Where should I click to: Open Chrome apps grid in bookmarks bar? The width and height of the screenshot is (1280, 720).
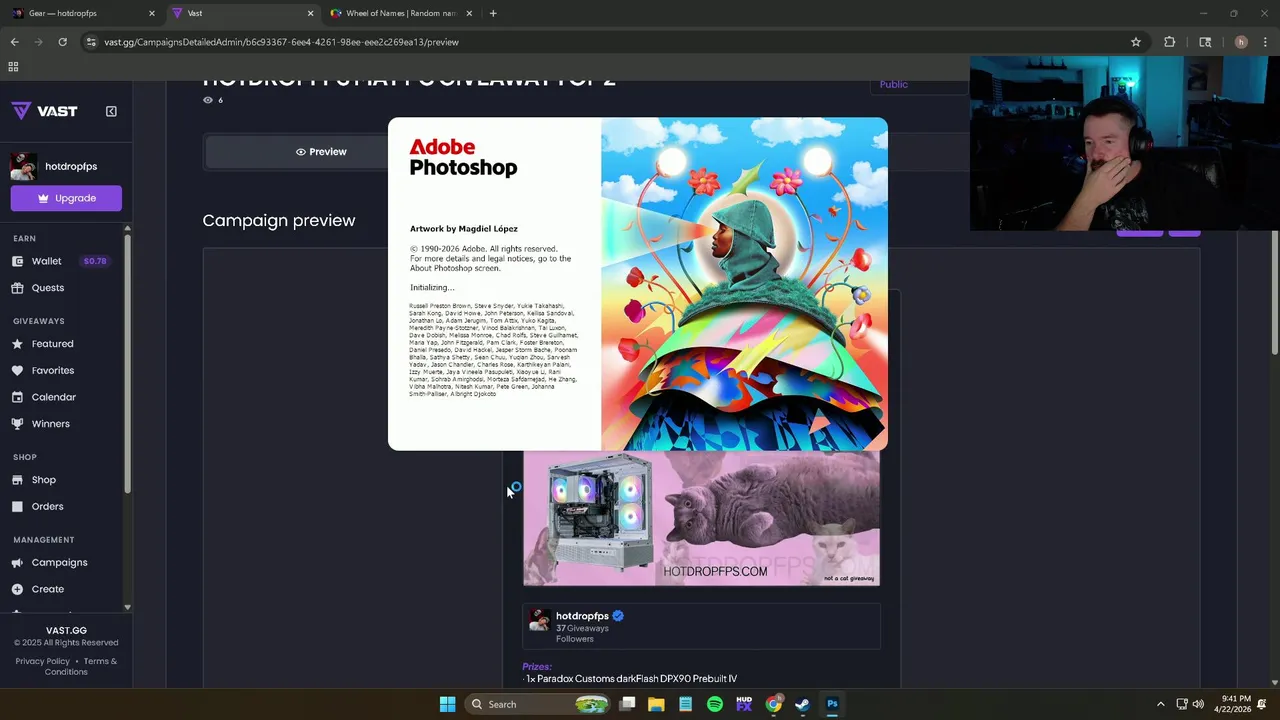[13, 67]
